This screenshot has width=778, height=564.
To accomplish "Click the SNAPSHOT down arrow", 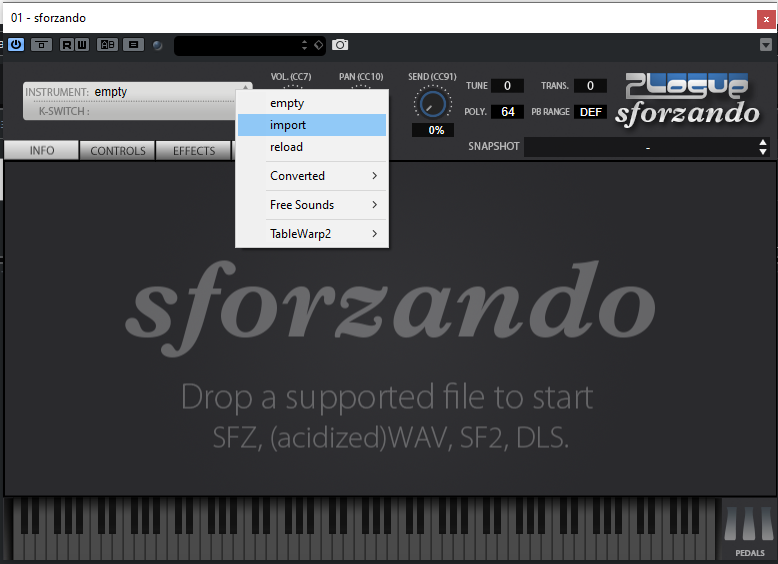I will pos(763,152).
